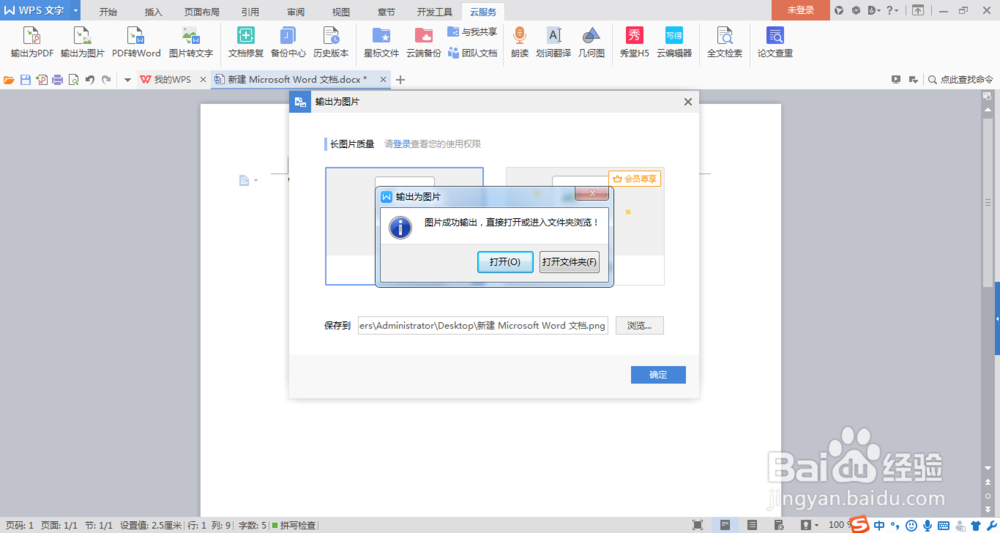The image size is (1000, 533).
Task: Switch to outline view in status bar
Action: (x=752, y=525)
